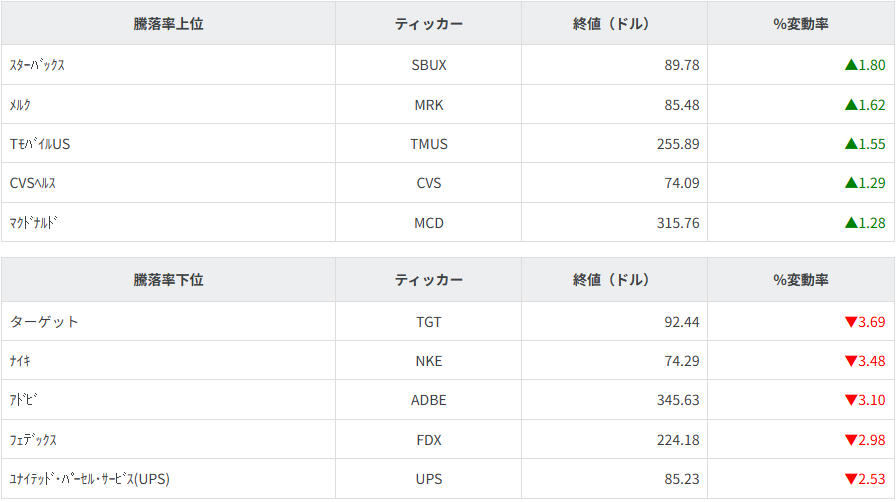Click the top table %変動率 header
Image resolution: width=896 pixels, height=502 pixels.
[x=801, y=23]
